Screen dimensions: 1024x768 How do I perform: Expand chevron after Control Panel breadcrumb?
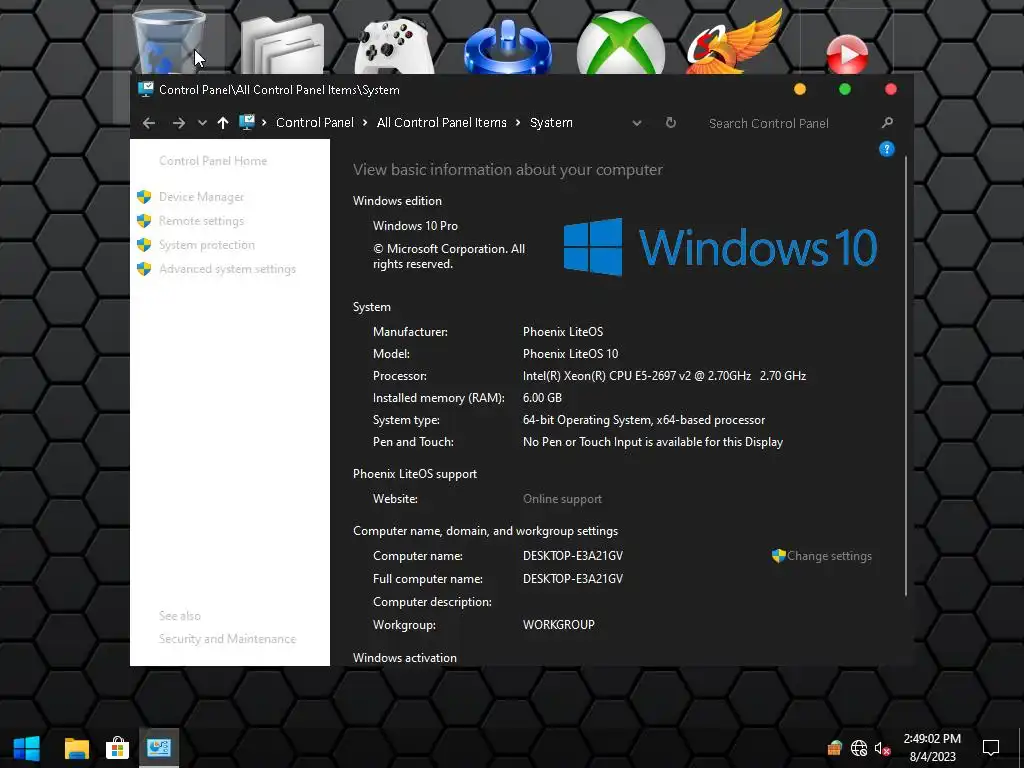pos(364,123)
